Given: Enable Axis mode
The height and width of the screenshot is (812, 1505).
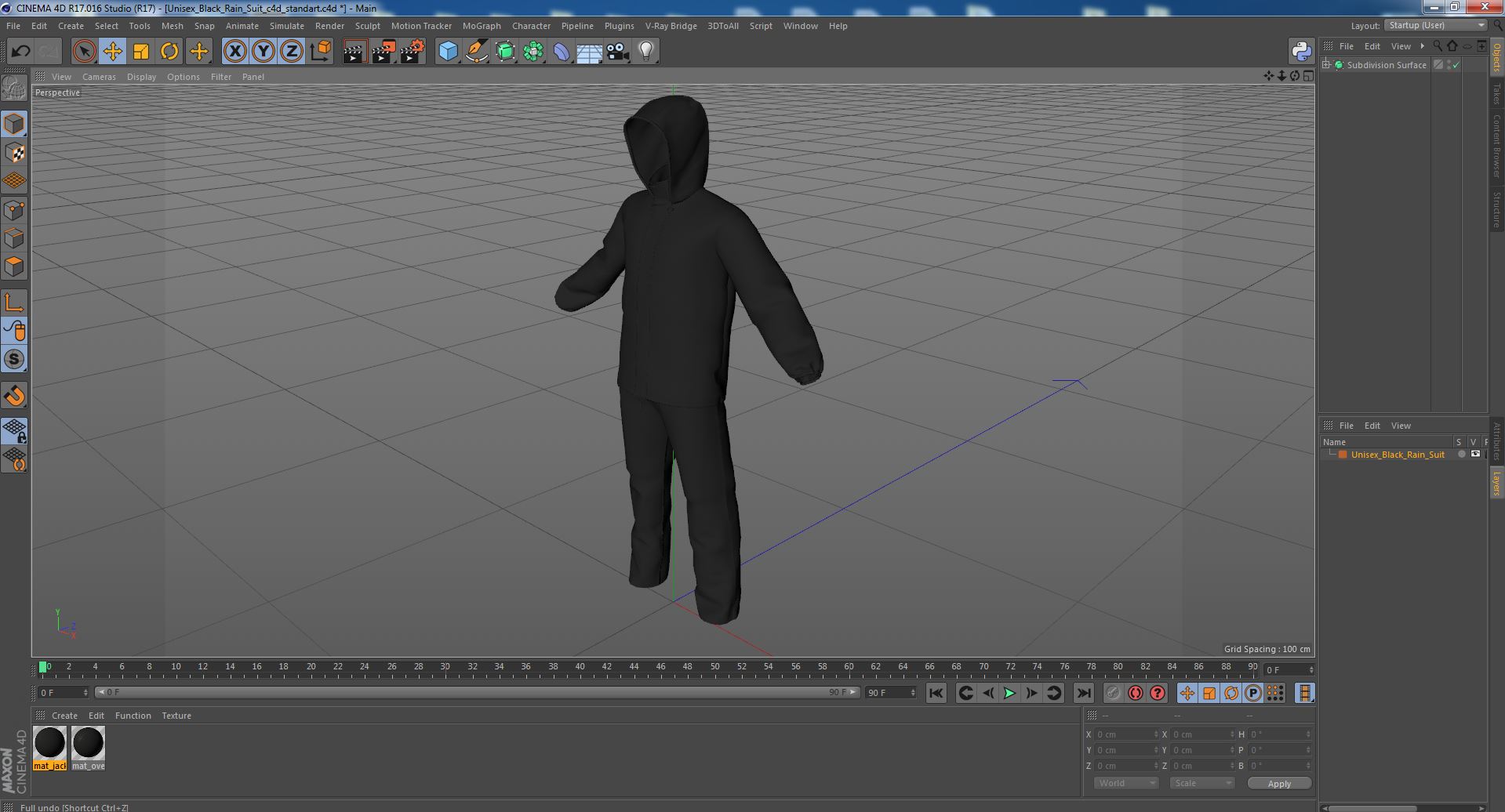Looking at the screenshot, I should point(14,303).
